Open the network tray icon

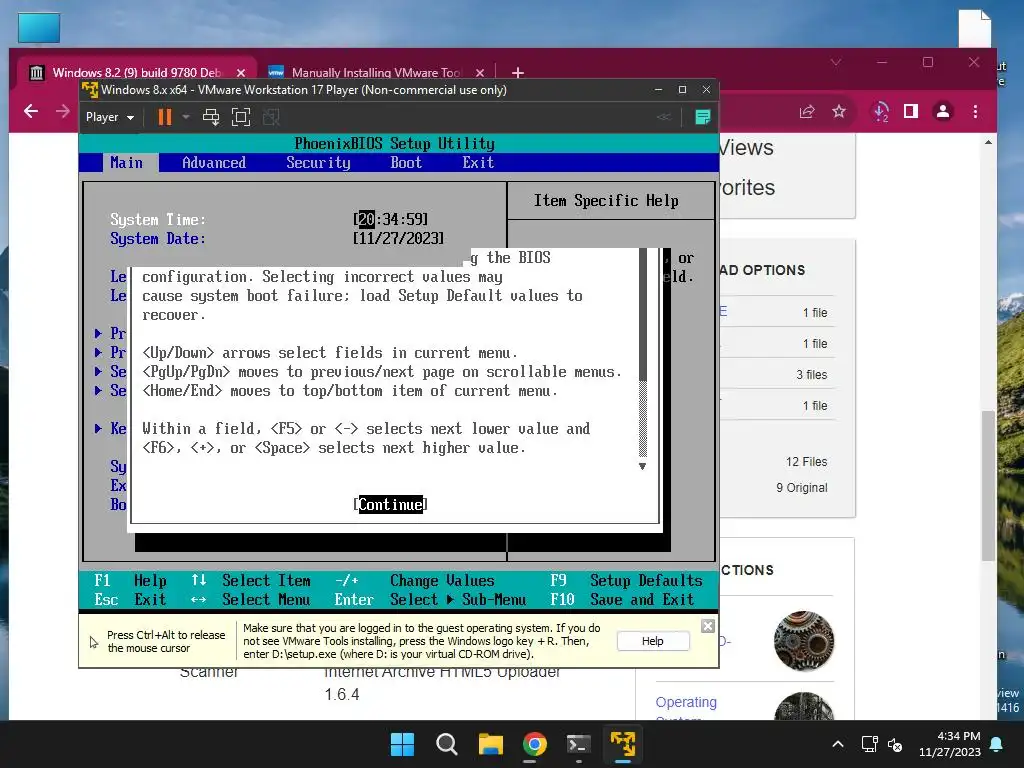(x=869, y=744)
